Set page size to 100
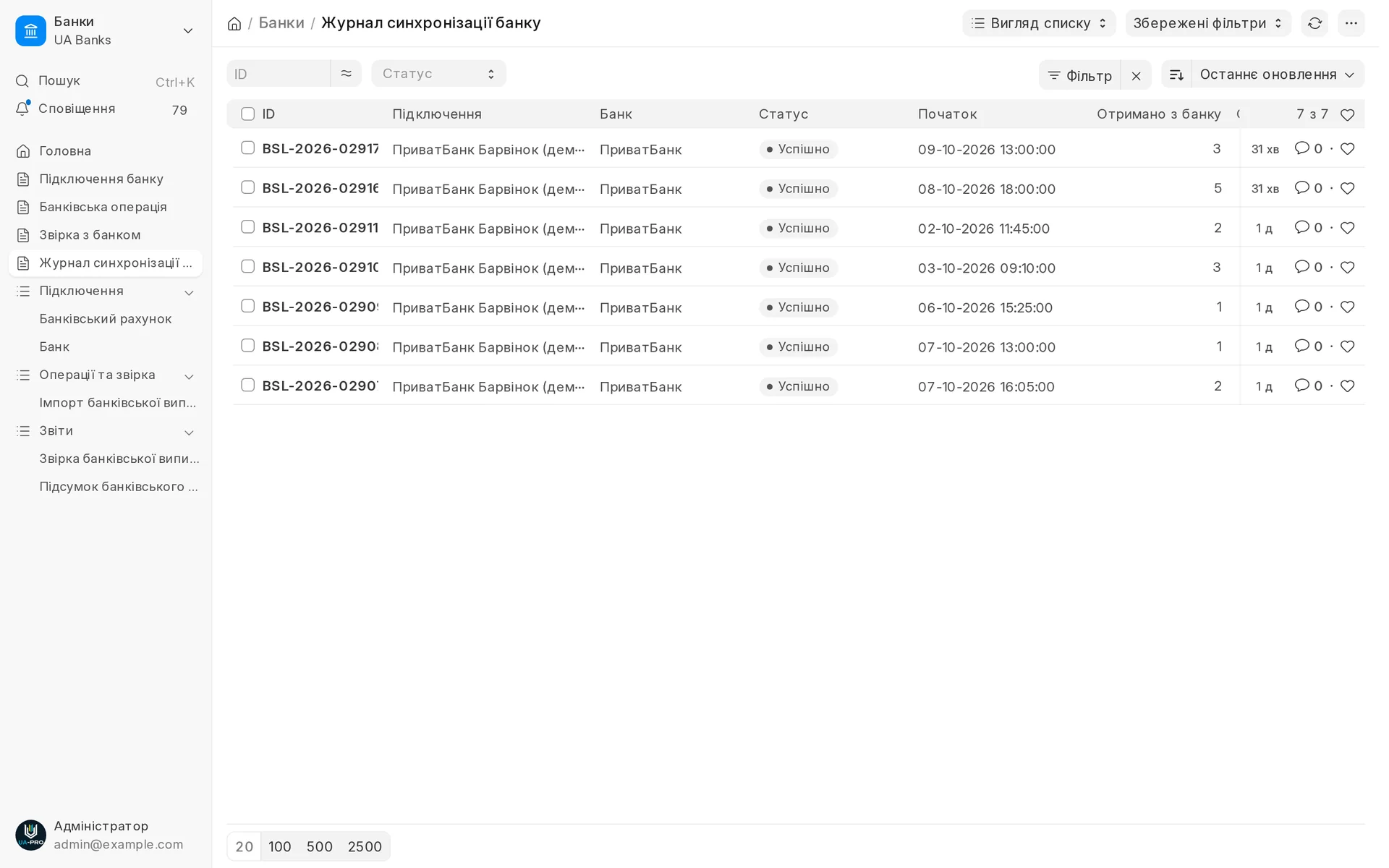The height and width of the screenshot is (868, 1389). coord(280,847)
